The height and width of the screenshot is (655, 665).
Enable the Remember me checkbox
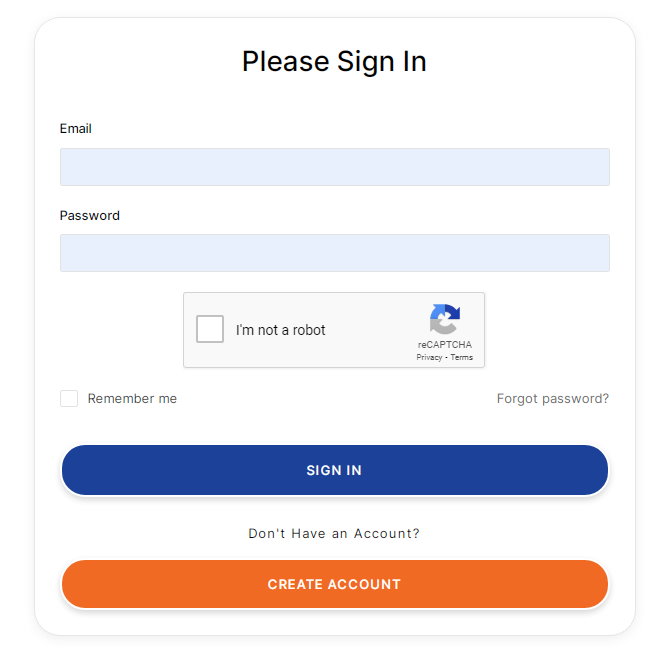pyautogui.click(x=69, y=398)
